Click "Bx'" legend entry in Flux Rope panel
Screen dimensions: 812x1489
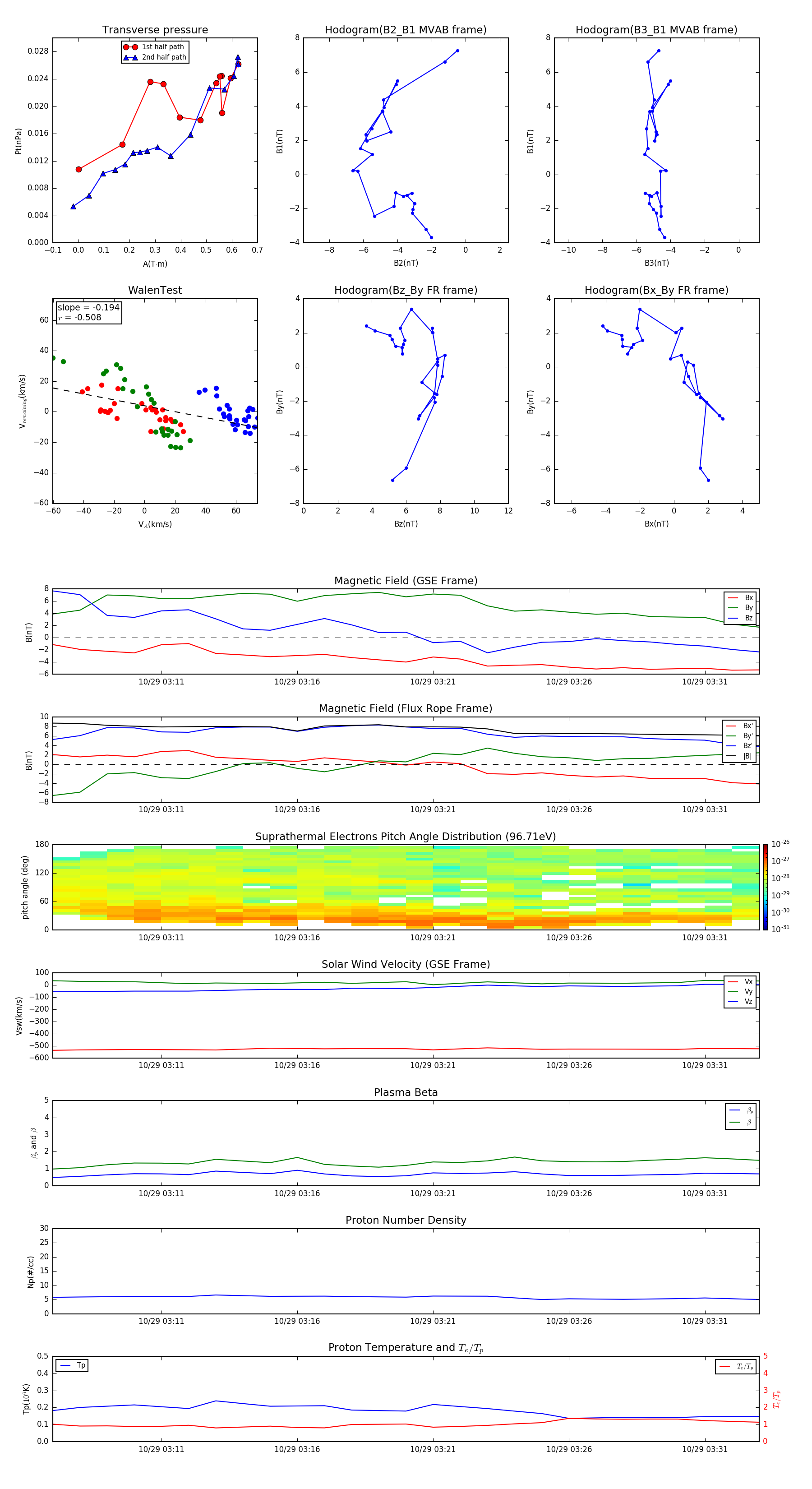click(x=740, y=726)
